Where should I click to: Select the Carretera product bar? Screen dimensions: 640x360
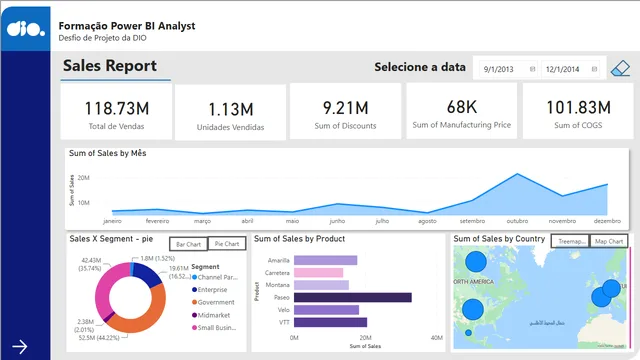pyautogui.click(x=318, y=272)
